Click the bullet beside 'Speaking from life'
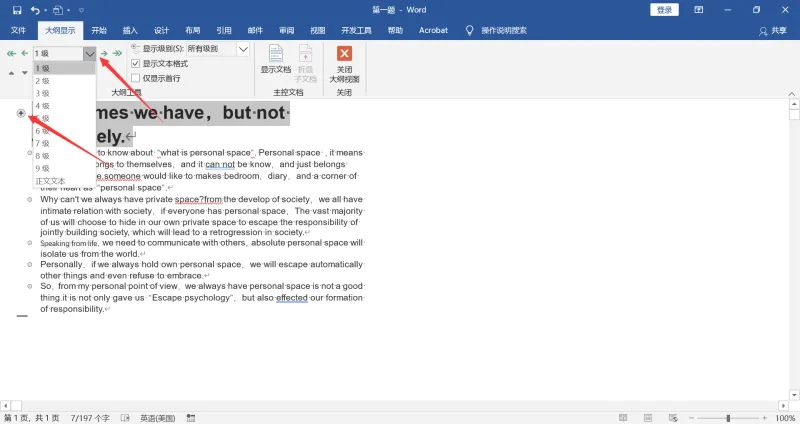 (30, 243)
